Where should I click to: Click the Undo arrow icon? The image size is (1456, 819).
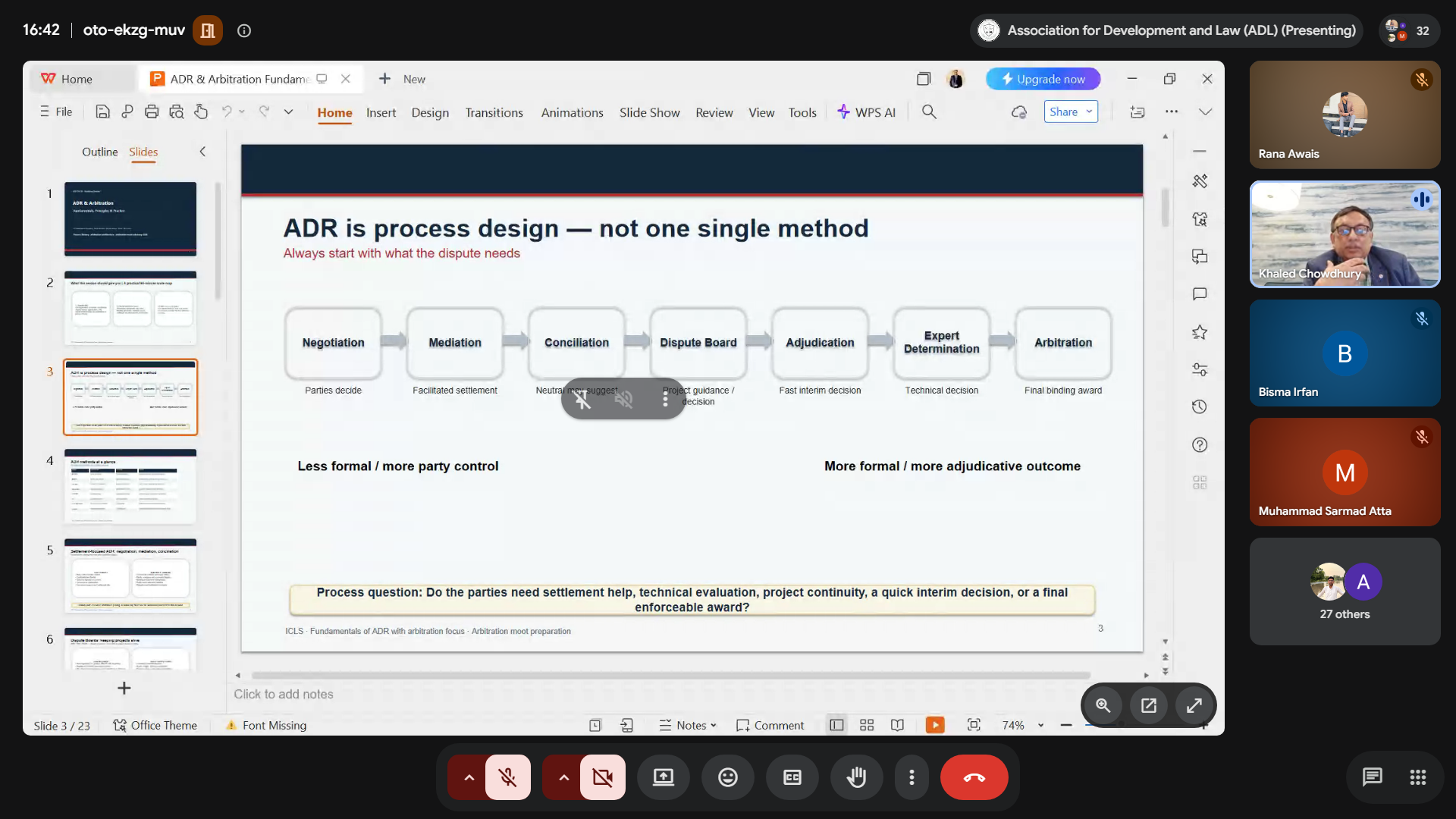[227, 111]
